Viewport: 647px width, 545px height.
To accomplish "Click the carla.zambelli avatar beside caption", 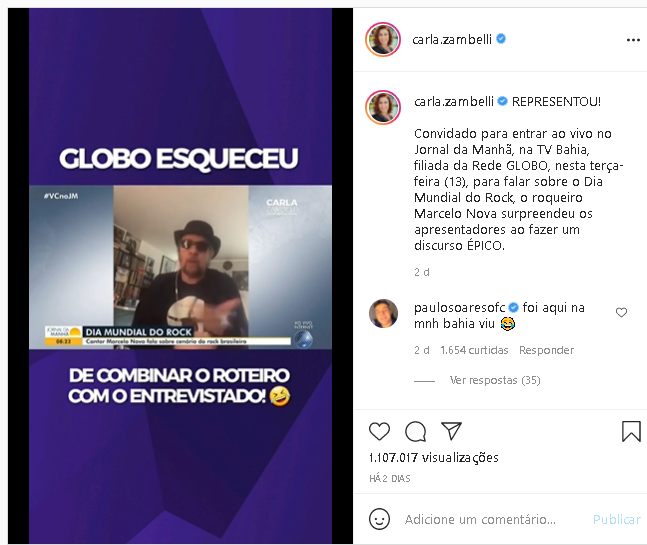I will click(x=383, y=107).
